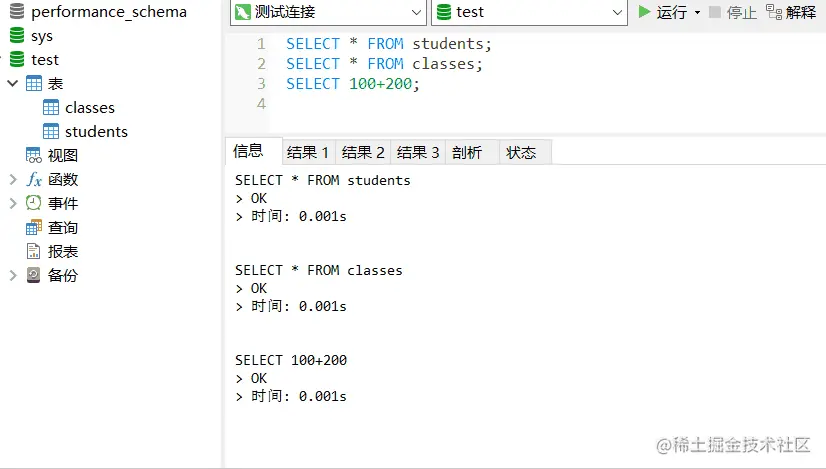This screenshot has width=826, height=469.
Task: Collapse the 表 tables node
Action: (x=13, y=83)
